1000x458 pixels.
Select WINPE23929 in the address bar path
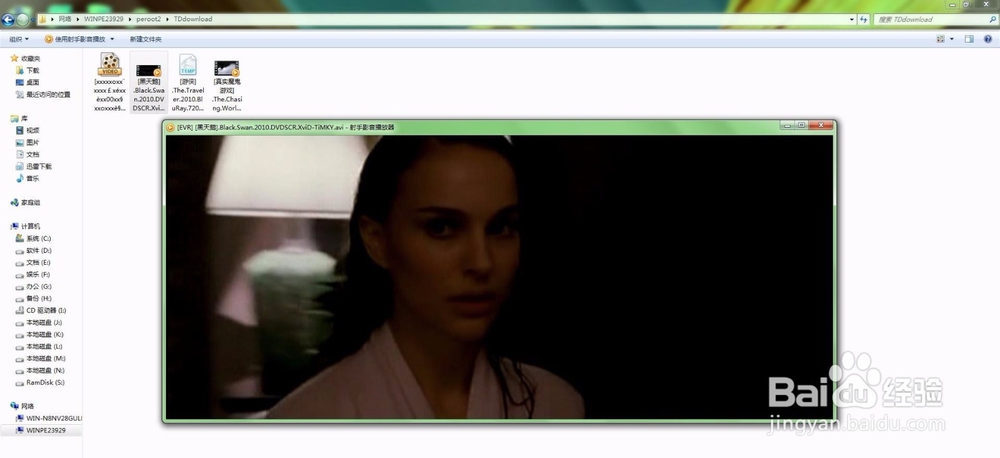pos(103,19)
